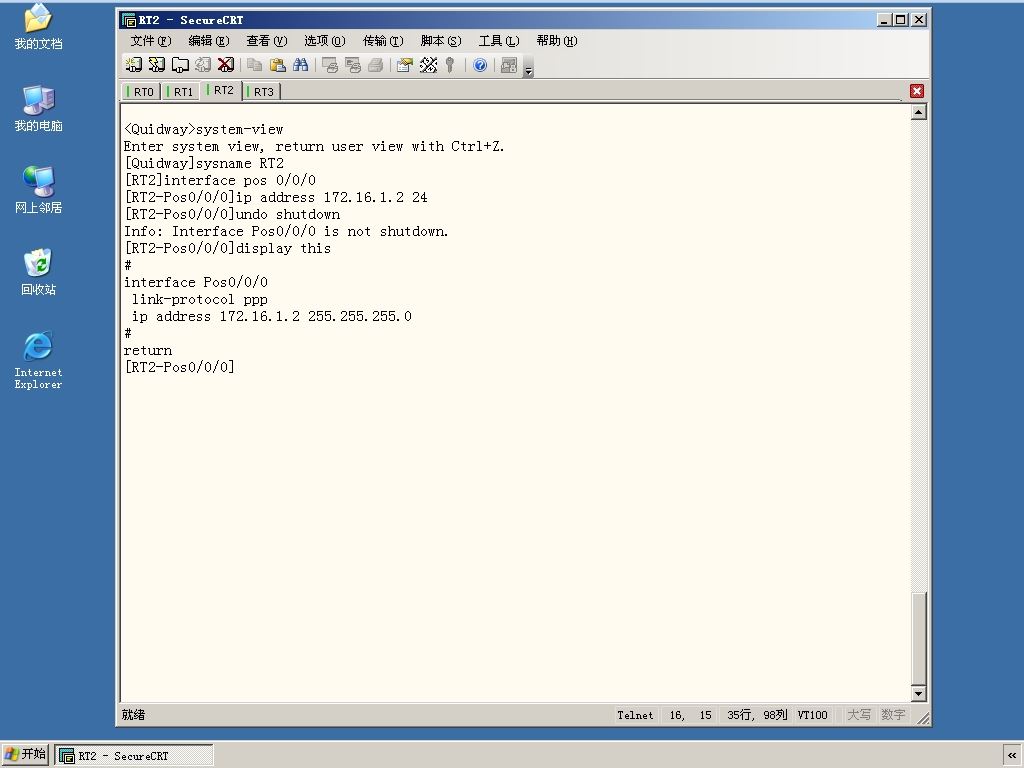1024x768 pixels.
Task: Click the 开始 Start button
Action: click(25, 754)
